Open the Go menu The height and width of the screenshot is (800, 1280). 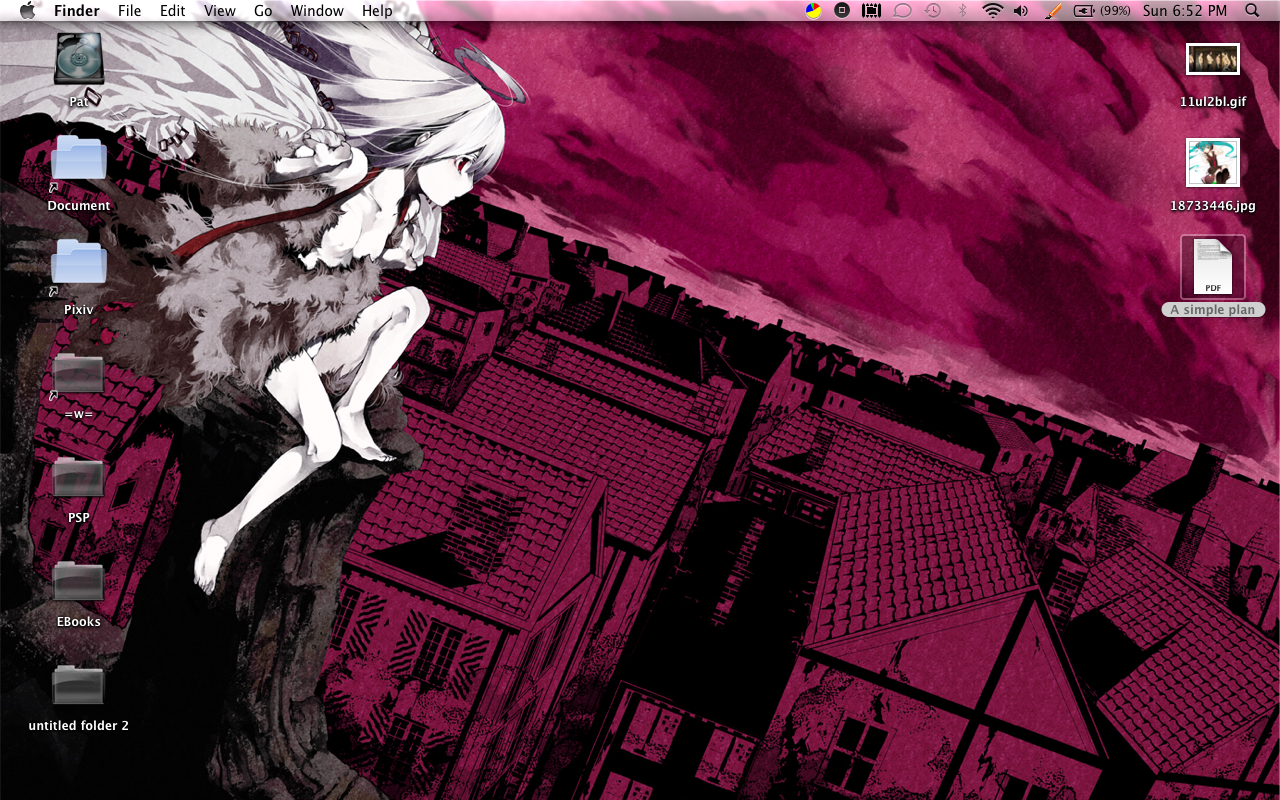point(263,11)
